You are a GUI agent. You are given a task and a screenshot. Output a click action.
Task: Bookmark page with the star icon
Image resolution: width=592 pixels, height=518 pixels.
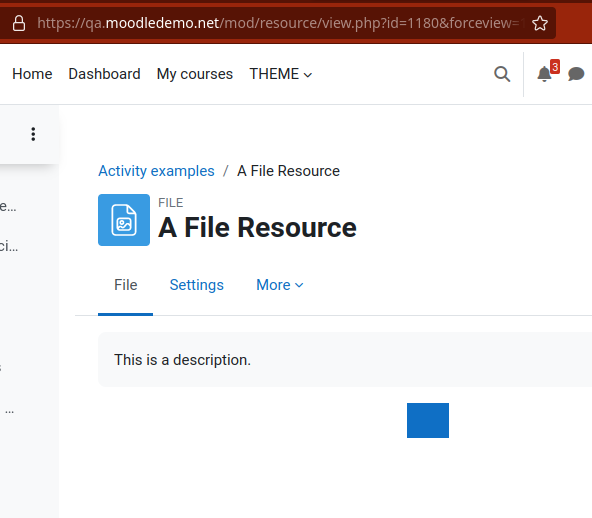(540, 23)
